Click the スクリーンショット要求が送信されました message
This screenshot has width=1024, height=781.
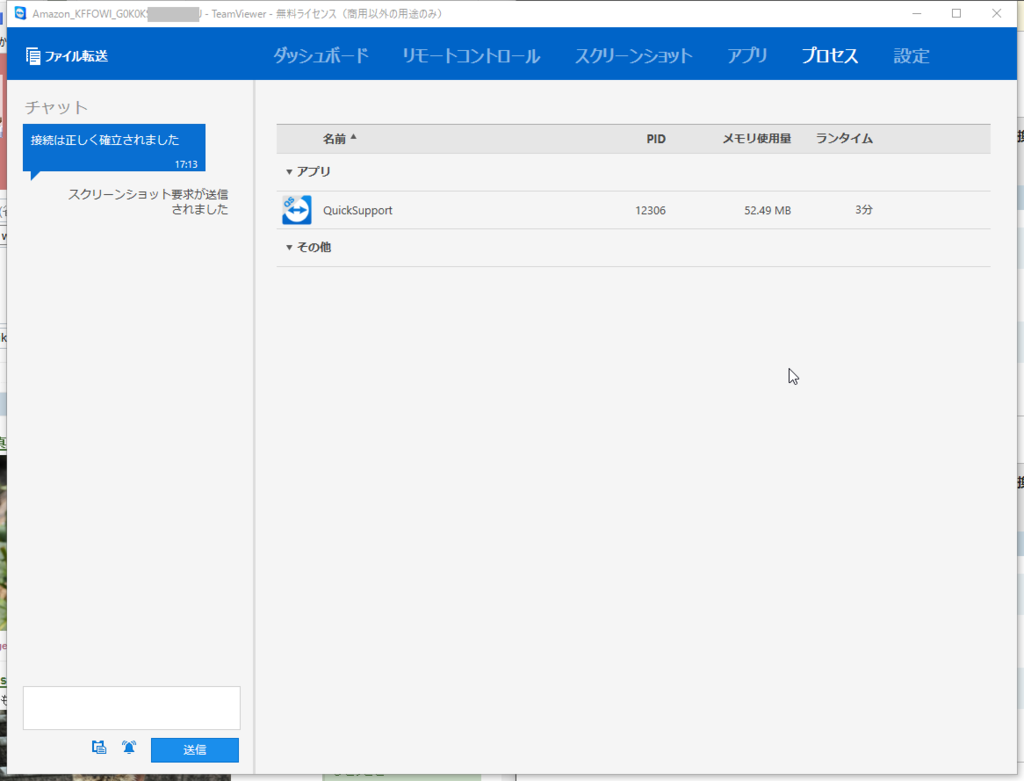(148, 202)
